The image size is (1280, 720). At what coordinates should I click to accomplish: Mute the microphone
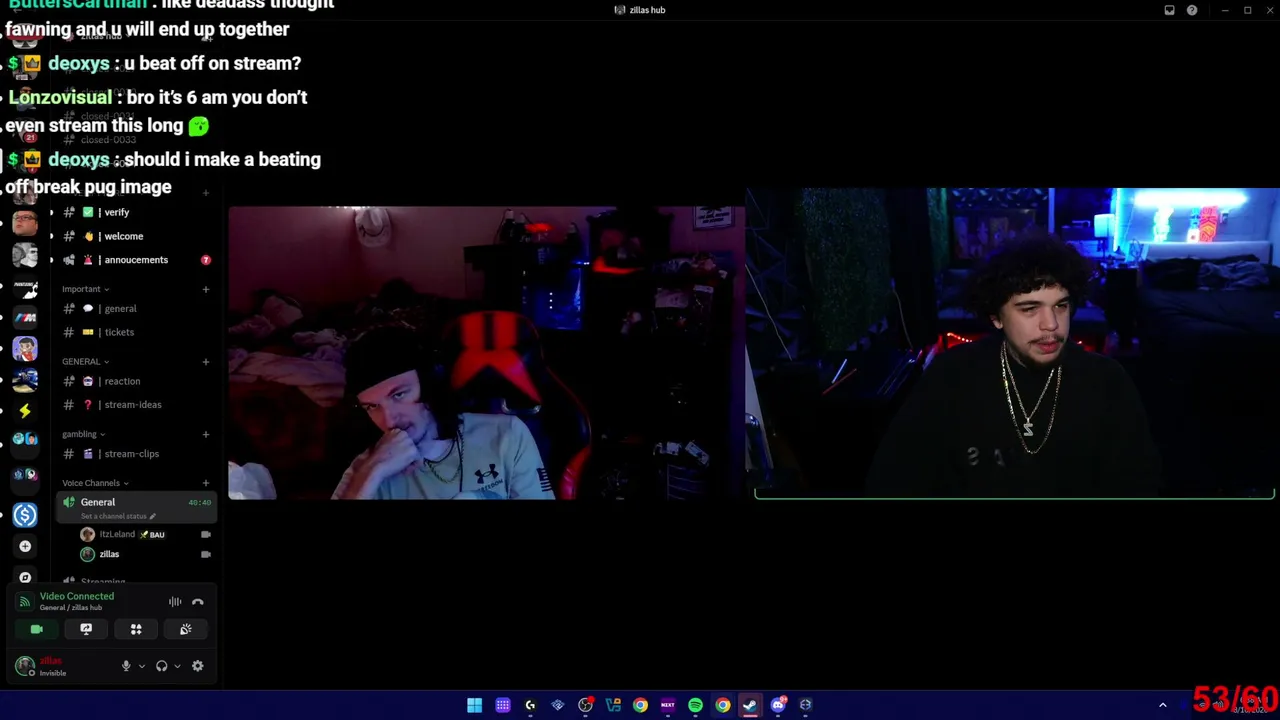(x=126, y=666)
